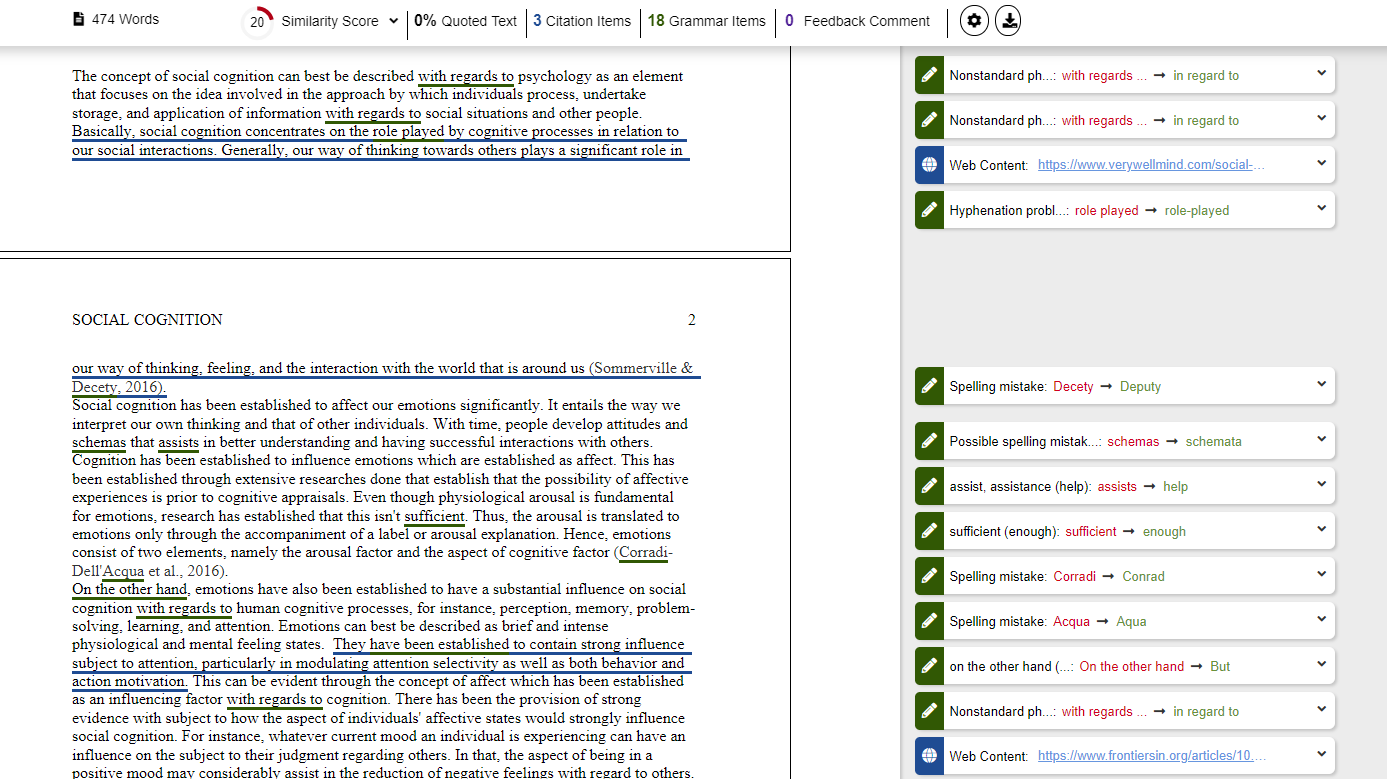Screen dimensions: 1387x779
Task: Select the 3 Citation Items tab
Action: pos(582,21)
